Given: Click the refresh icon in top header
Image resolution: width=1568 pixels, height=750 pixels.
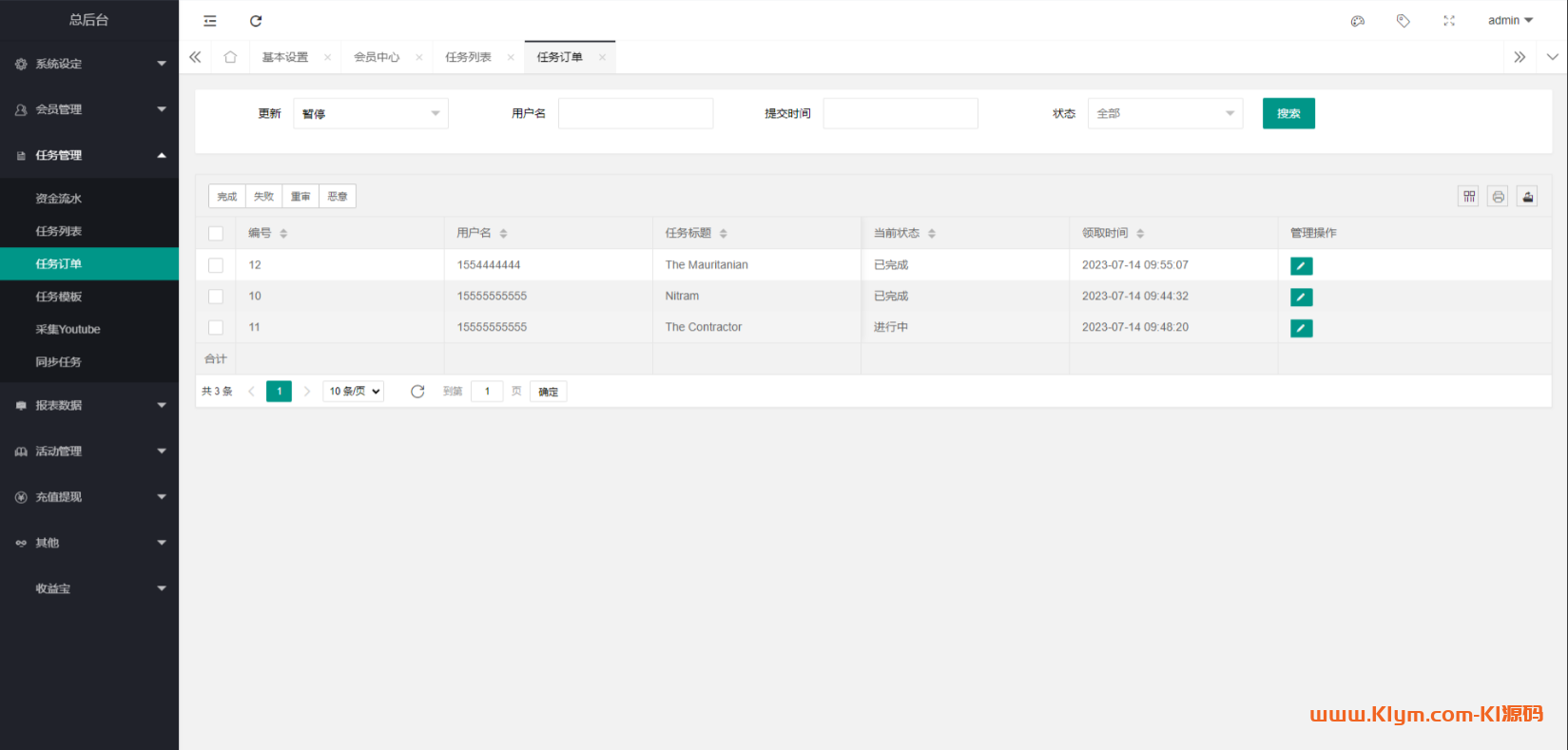Looking at the screenshot, I should (x=256, y=21).
